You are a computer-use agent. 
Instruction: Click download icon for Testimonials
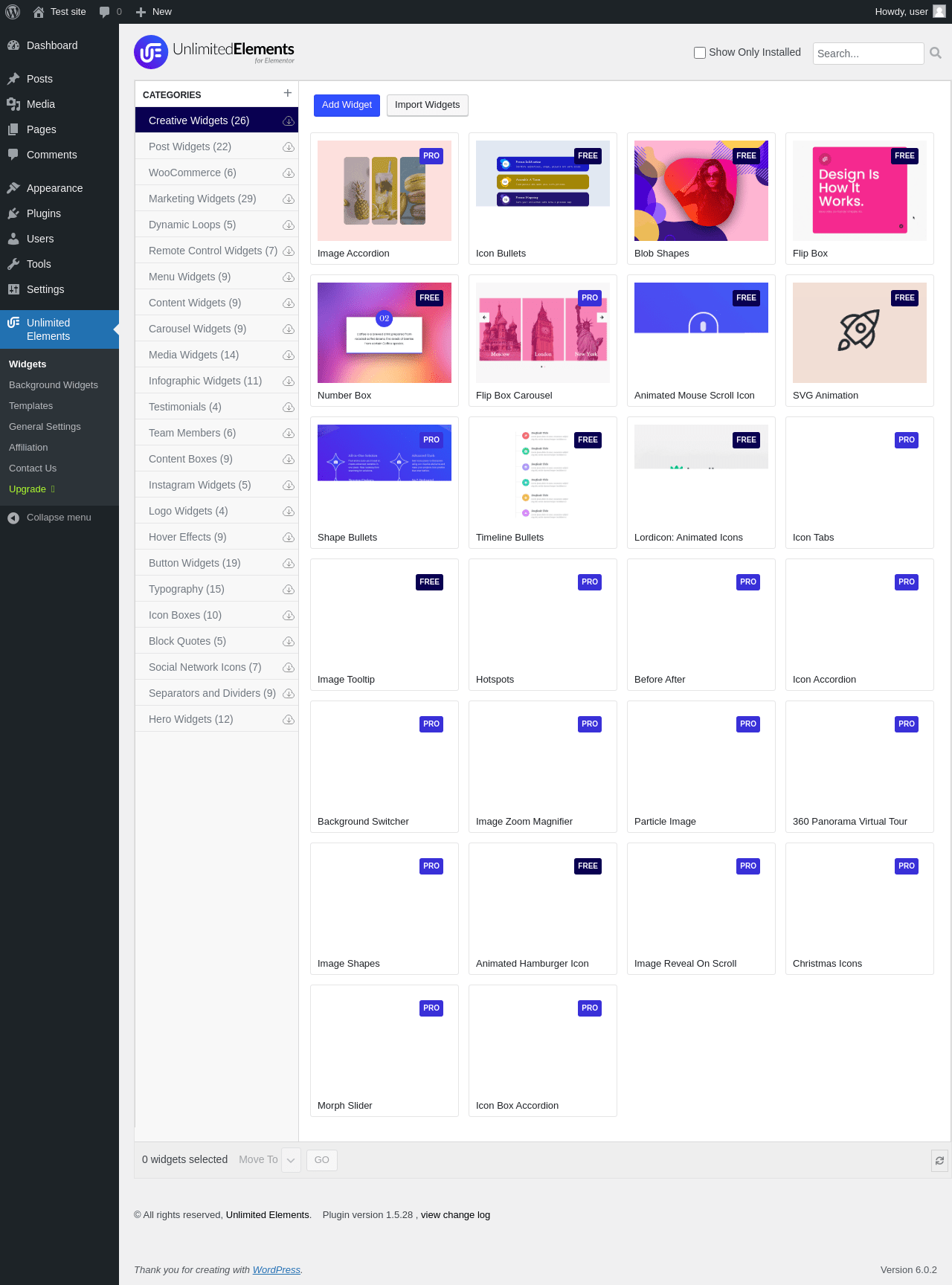(289, 408)
